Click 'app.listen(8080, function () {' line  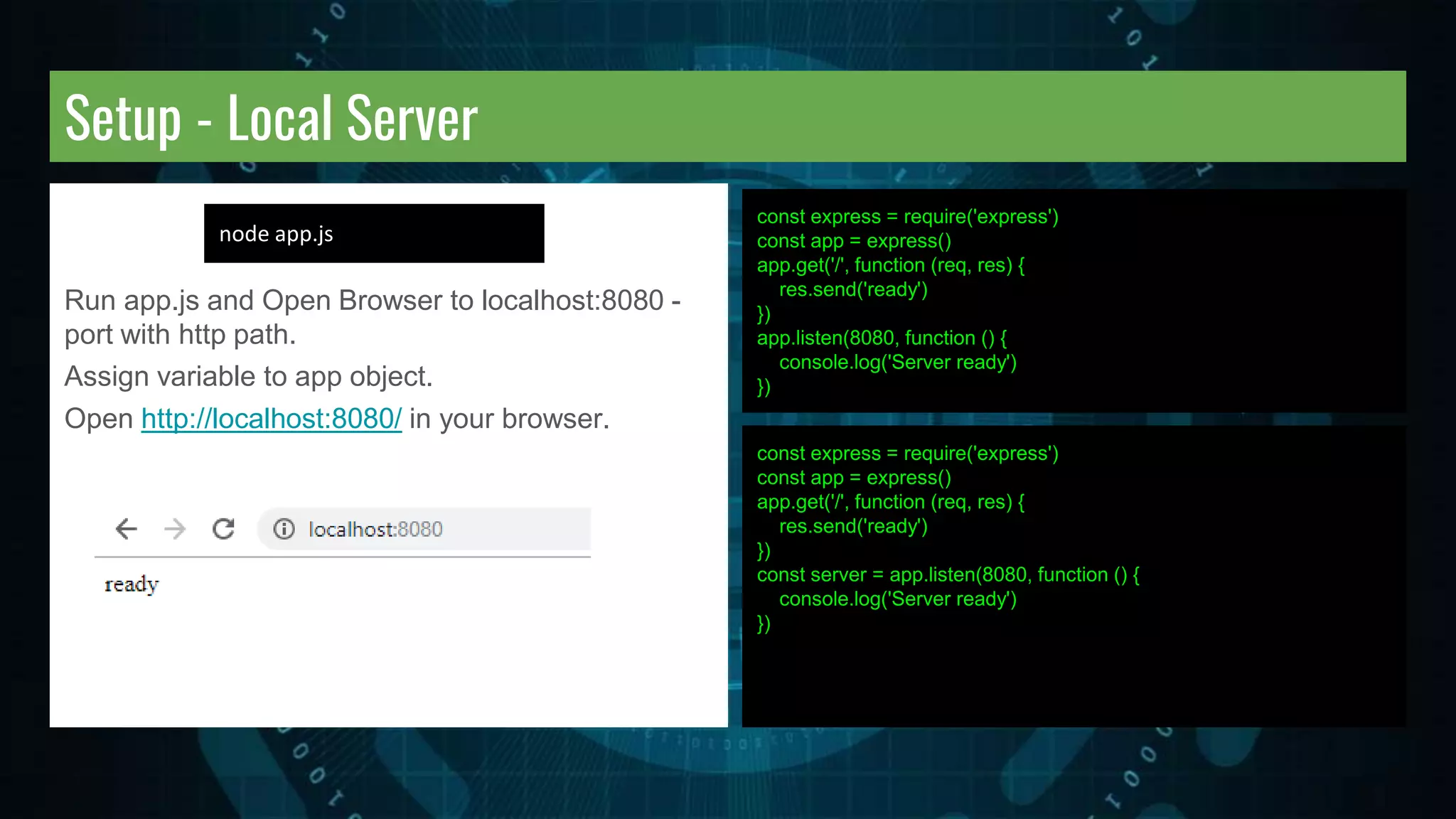coord(882,338)
